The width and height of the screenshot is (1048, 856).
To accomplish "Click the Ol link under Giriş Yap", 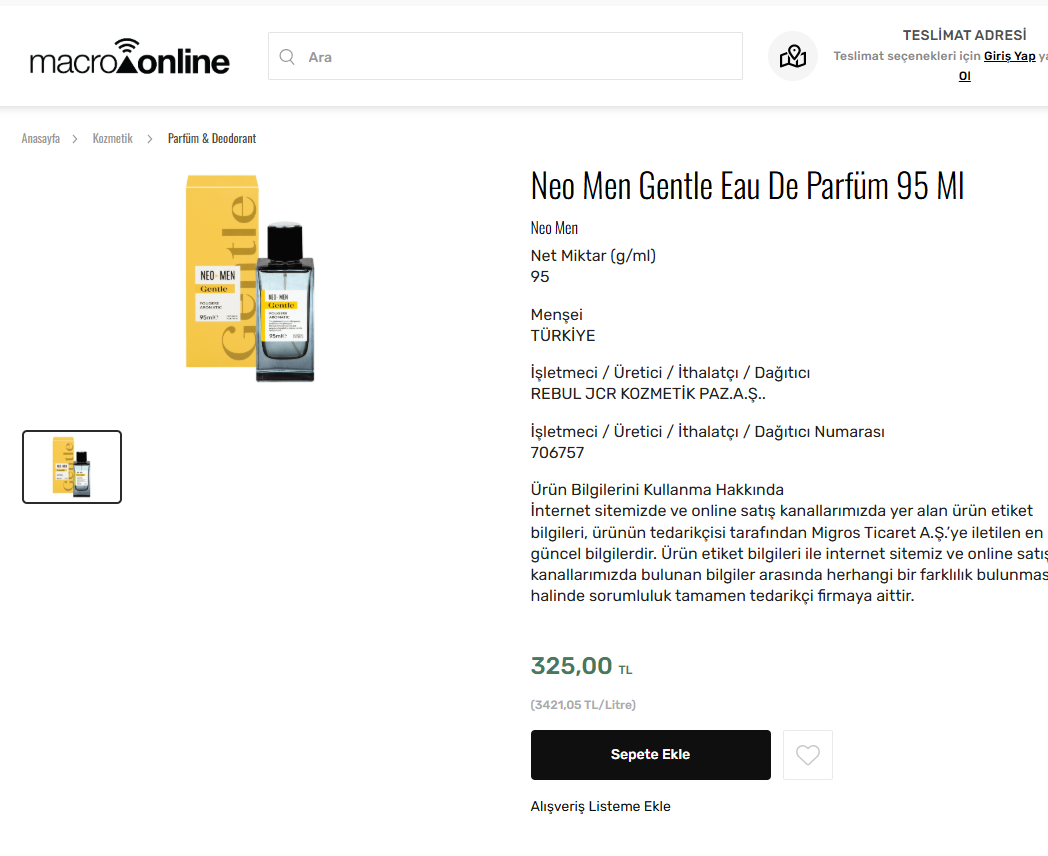I will point(964,76).
